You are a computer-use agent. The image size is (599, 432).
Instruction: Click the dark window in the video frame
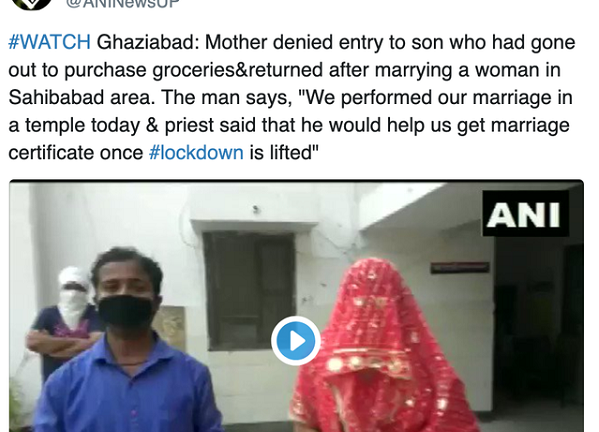click(x=249, y=290)
